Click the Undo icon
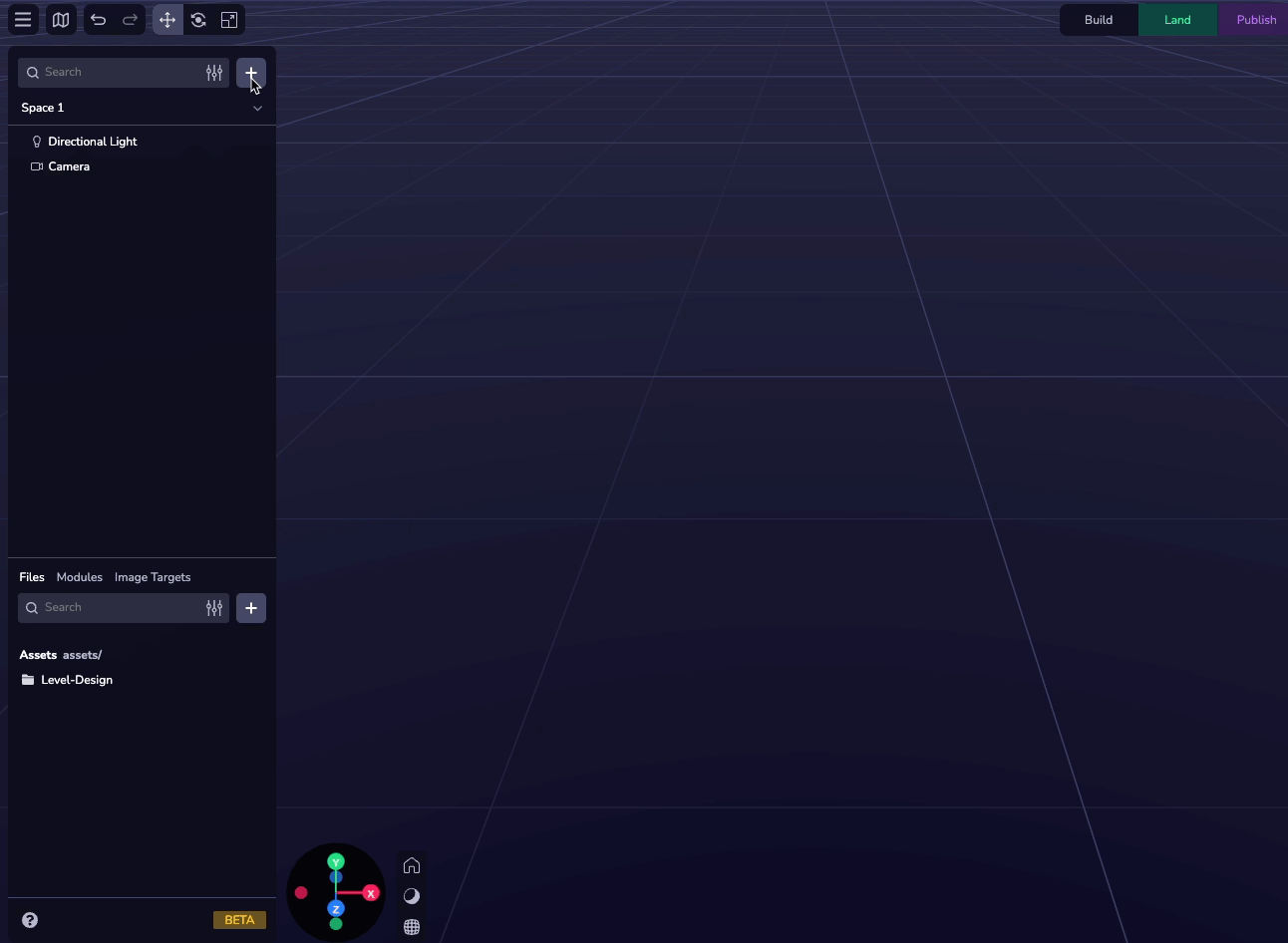 point(98,19)
